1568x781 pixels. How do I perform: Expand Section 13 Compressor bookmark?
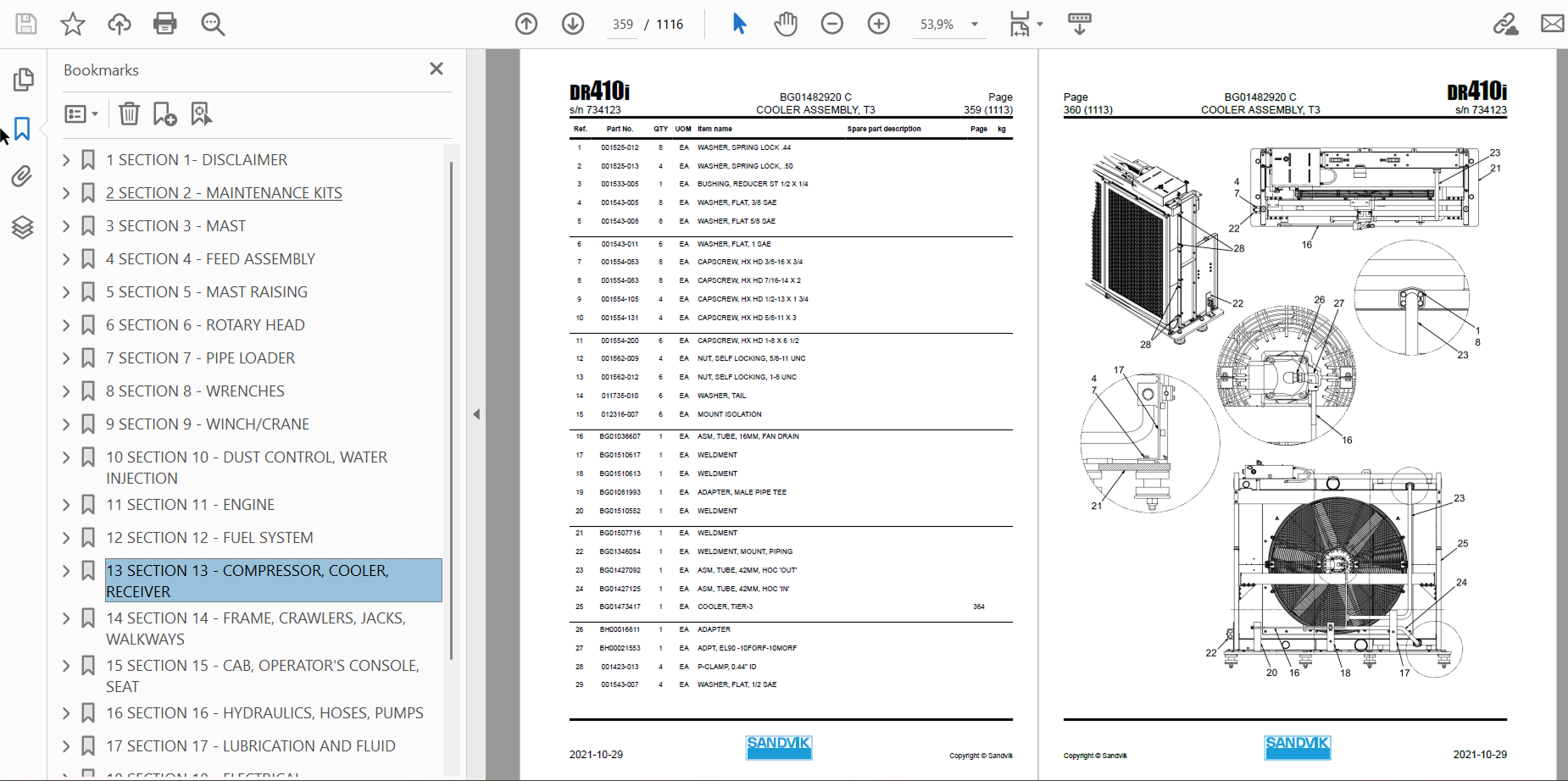[x=66, y=570]
